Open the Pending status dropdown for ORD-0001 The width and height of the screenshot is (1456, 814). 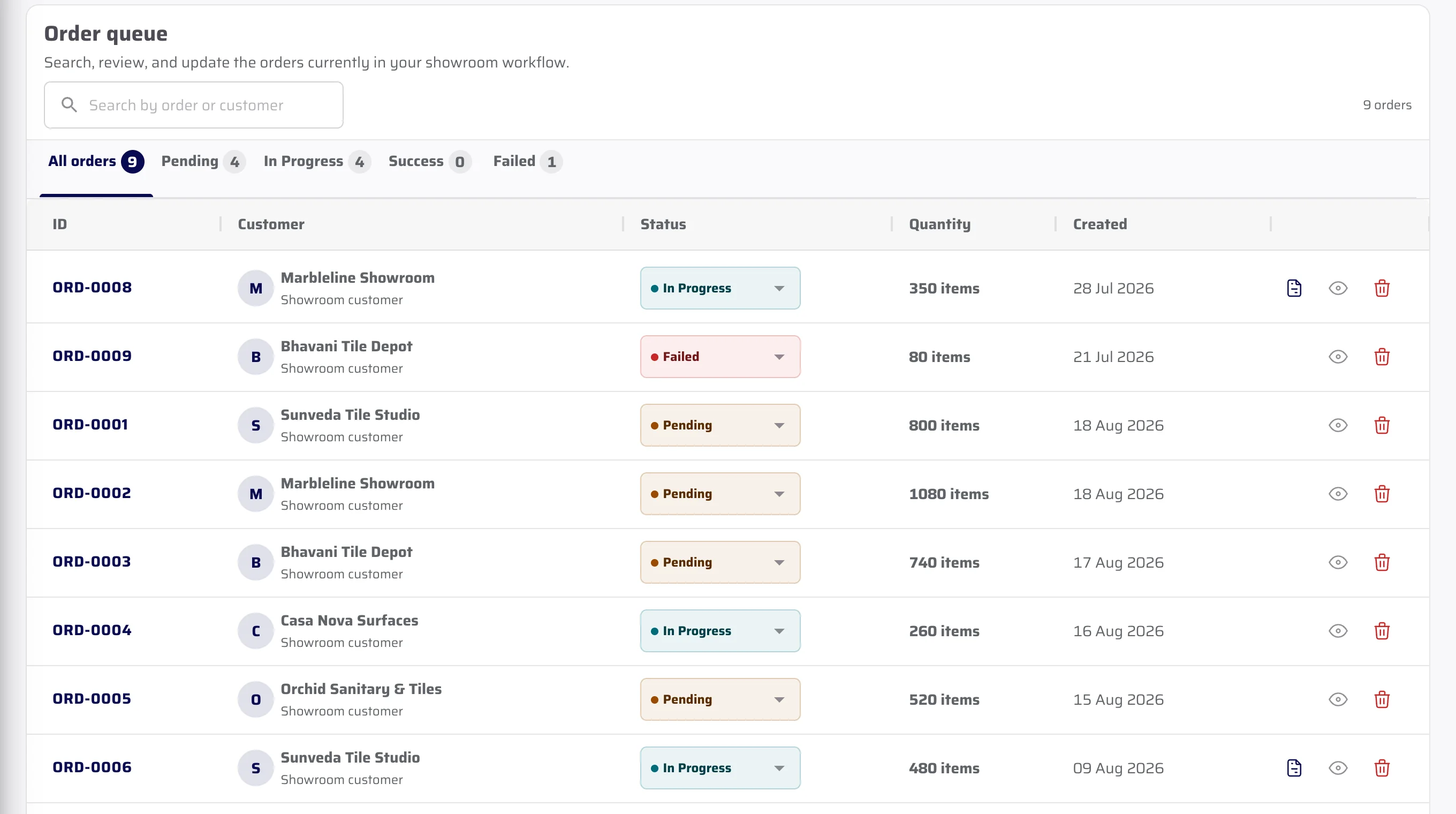(720, 425)
